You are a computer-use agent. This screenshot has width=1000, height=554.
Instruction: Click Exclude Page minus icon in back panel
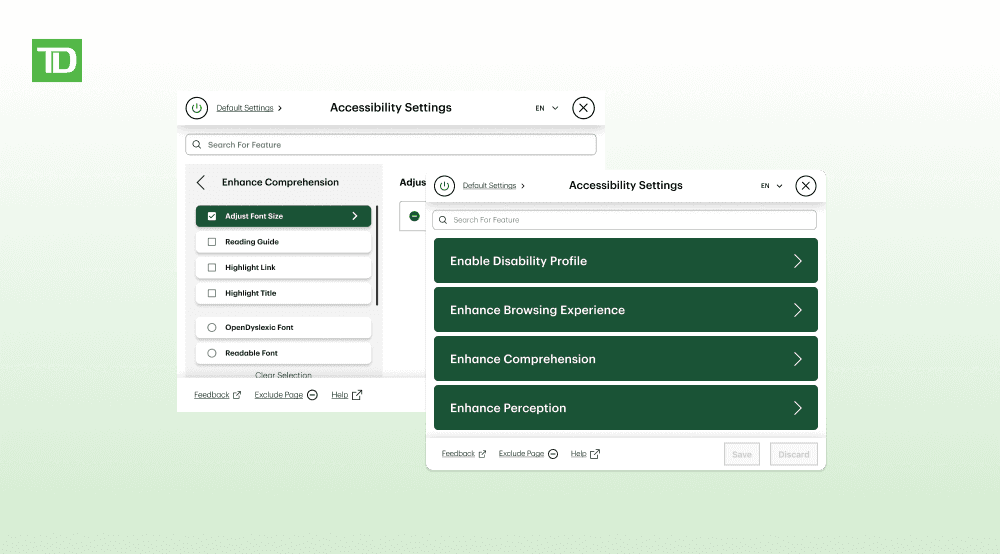pos(312,395)
